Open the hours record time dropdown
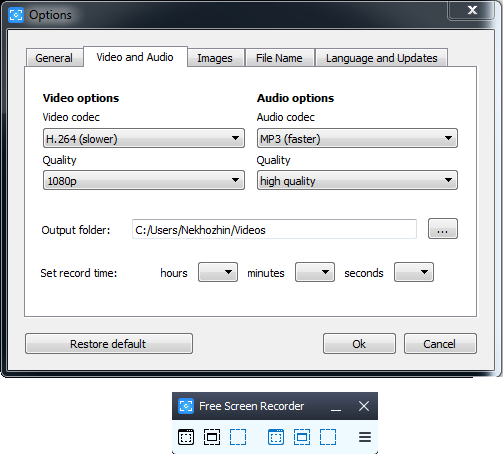The image size is (503, 457). point(218,272)
